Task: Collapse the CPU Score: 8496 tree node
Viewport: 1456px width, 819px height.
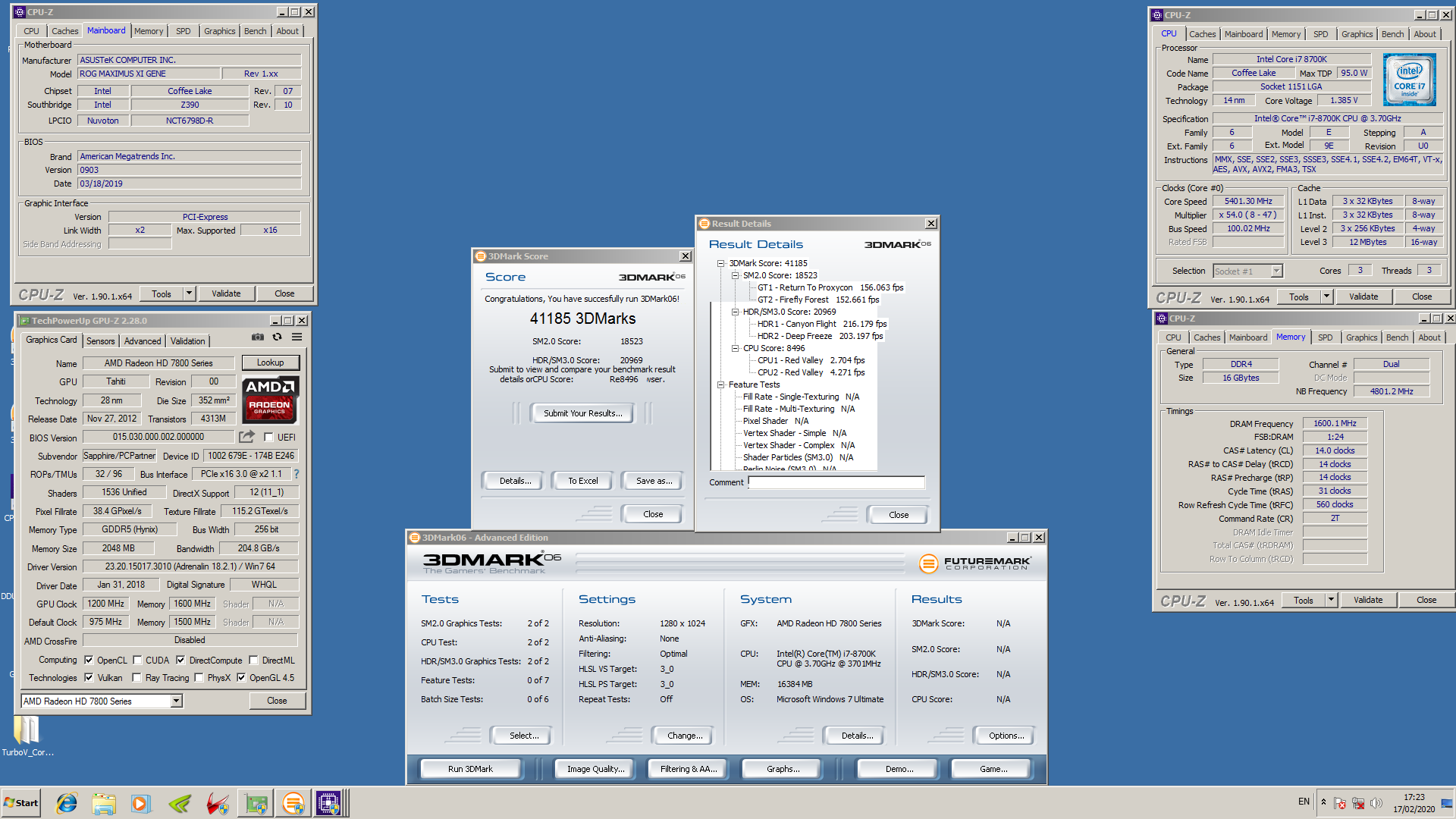Action: click(x=735, y=348)
